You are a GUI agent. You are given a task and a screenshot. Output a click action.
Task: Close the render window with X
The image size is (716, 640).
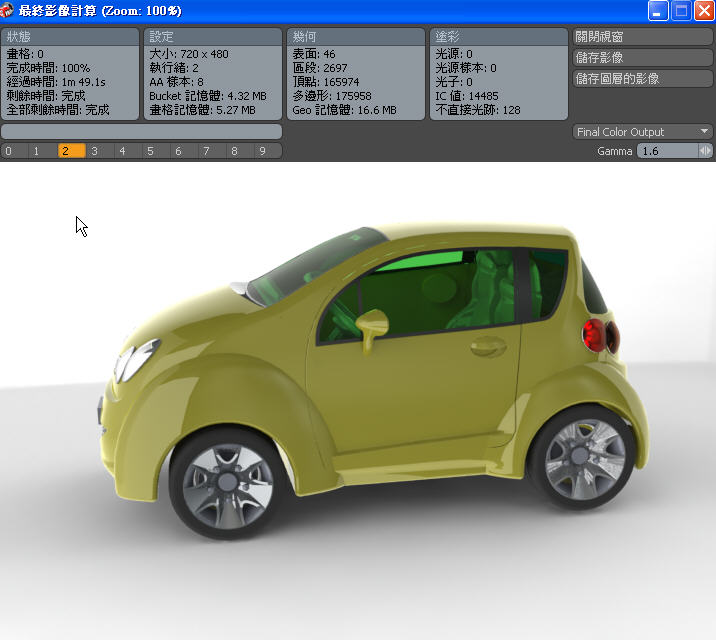click(705, 10)
